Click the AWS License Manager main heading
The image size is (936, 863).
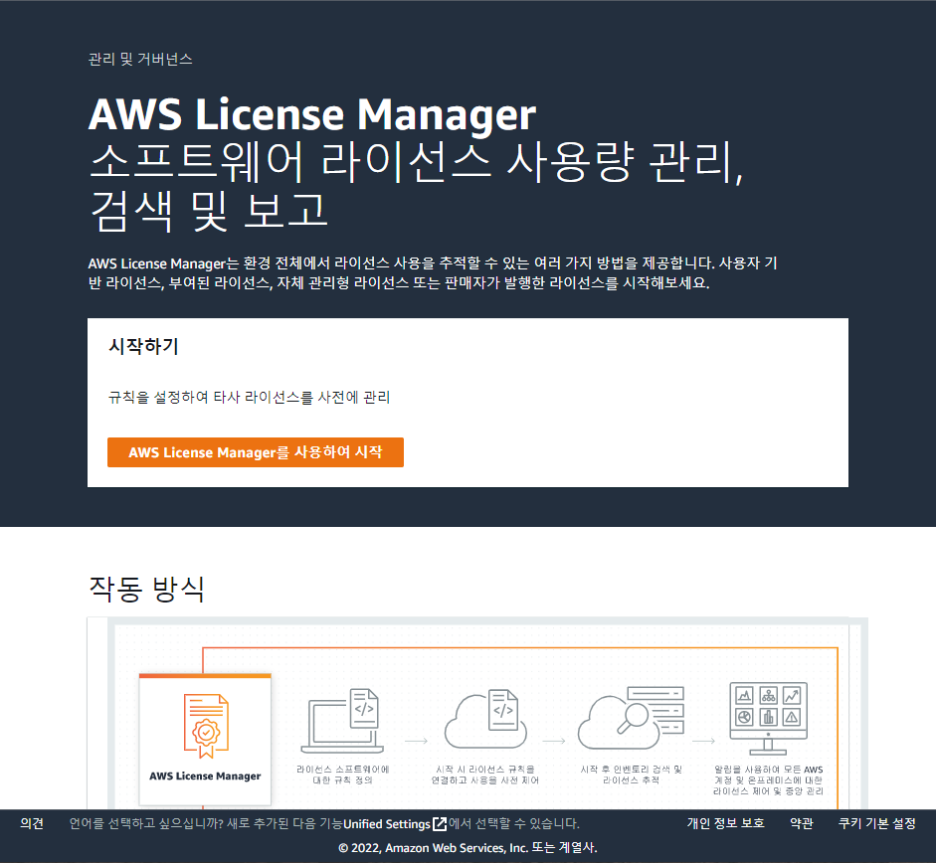(x=312, y=114)
